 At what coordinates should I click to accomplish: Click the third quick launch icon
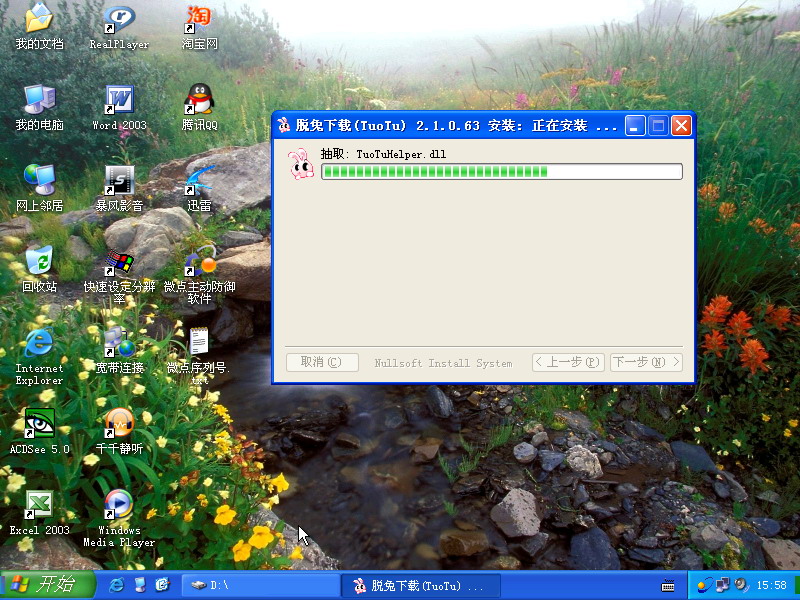162,585
